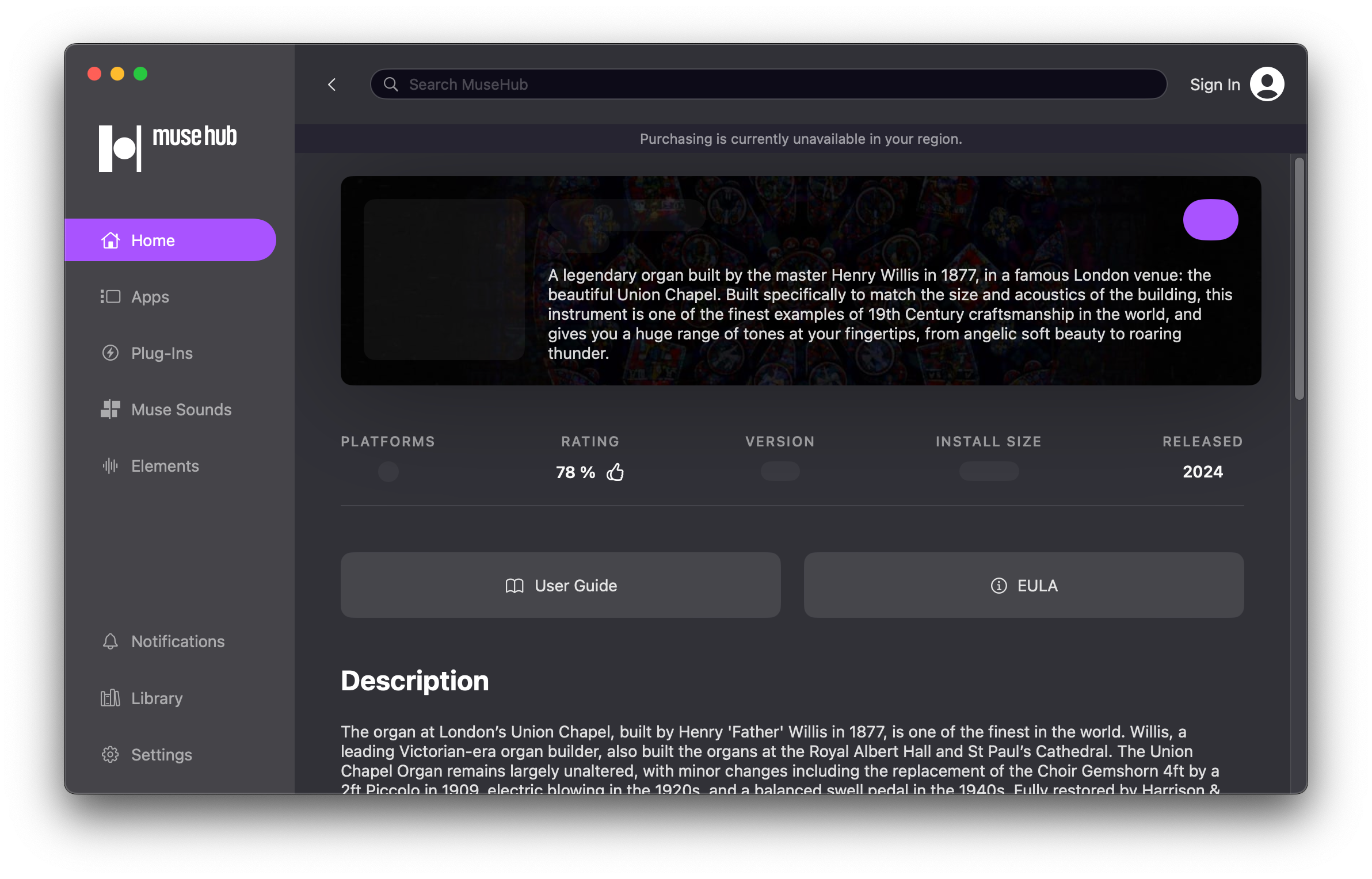Click the magnifier icon in search bar
Viewport: 1372px width, 879px height.
[391, 85]
